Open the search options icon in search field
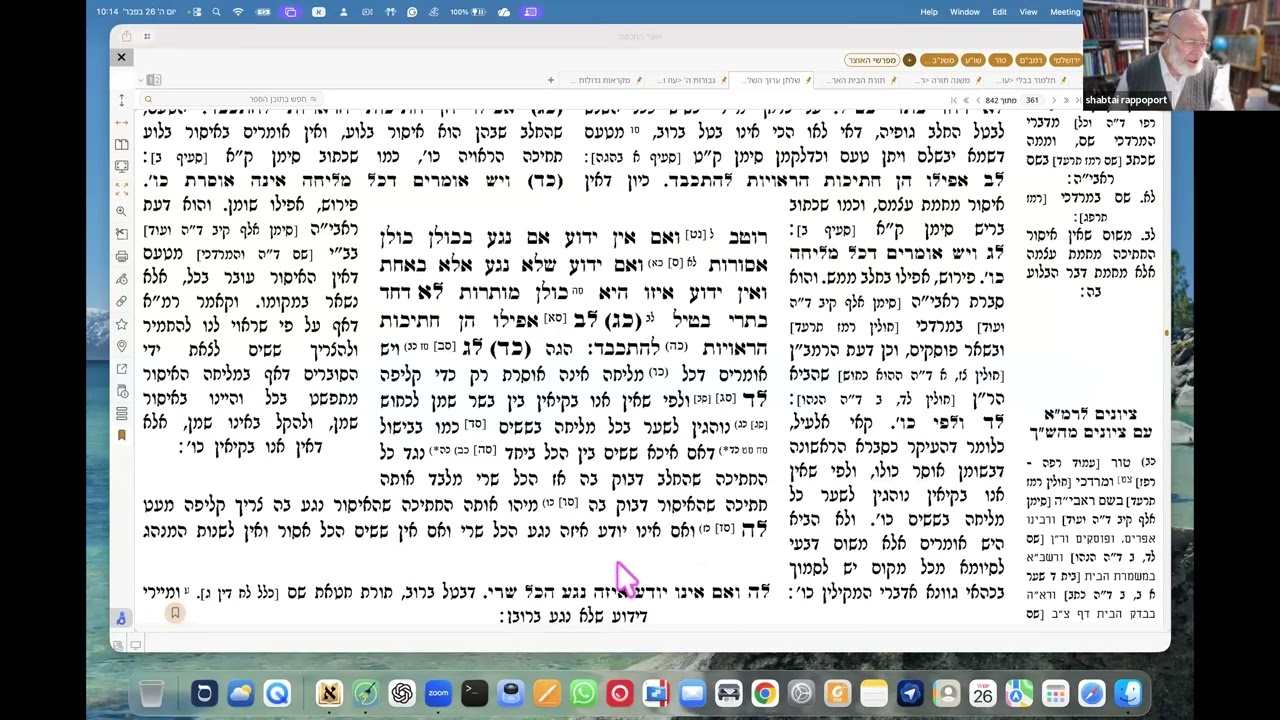The image size is (1280, 720). [x=313, y=99]
